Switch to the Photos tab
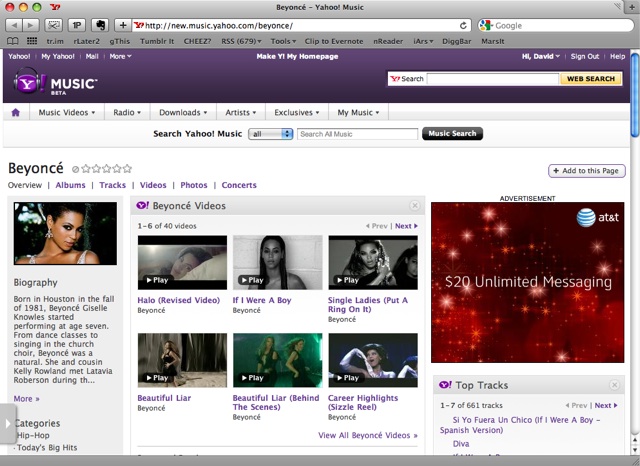 point(194,185)
